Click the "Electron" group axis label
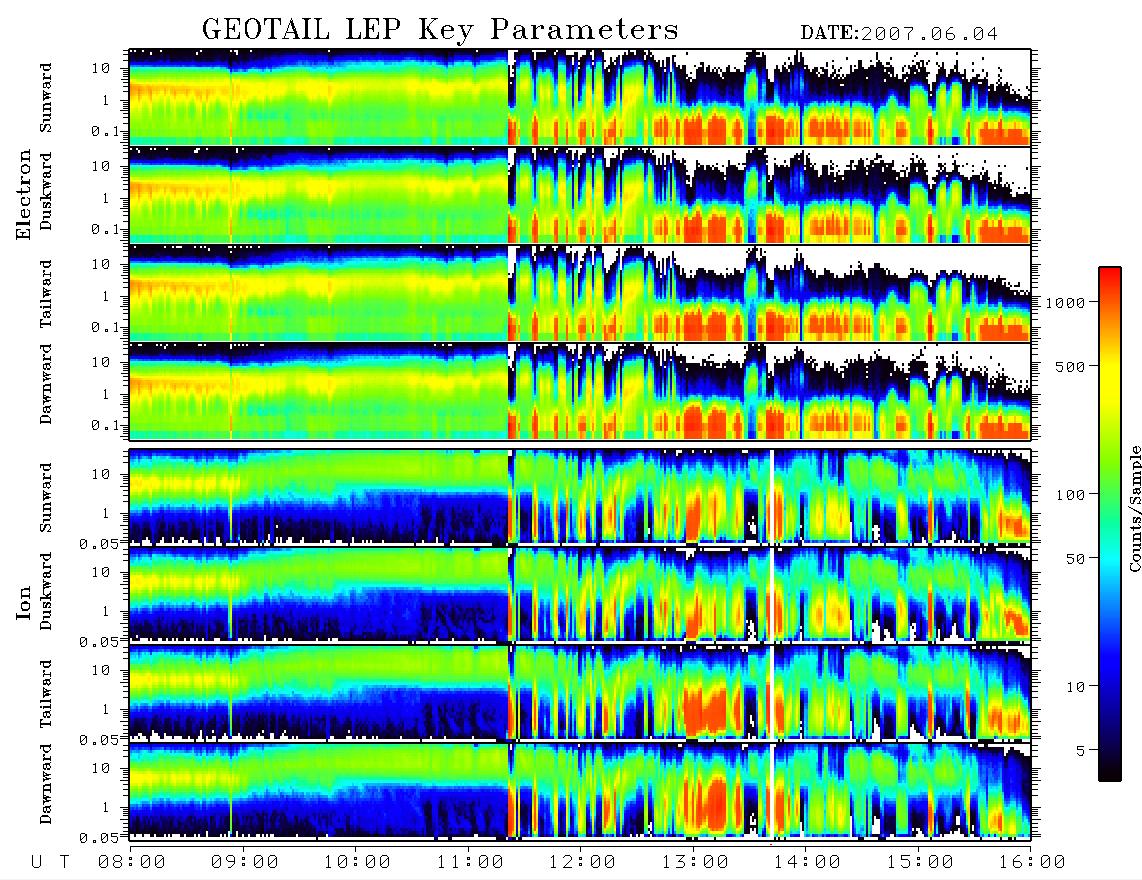This screenshot has height=880, width=1142. [24, 194]
